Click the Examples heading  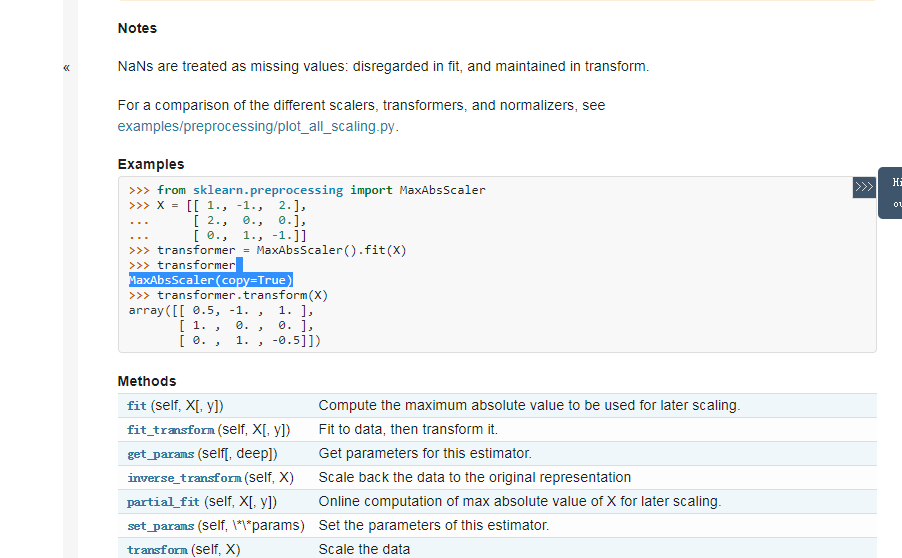pos(151,164)
